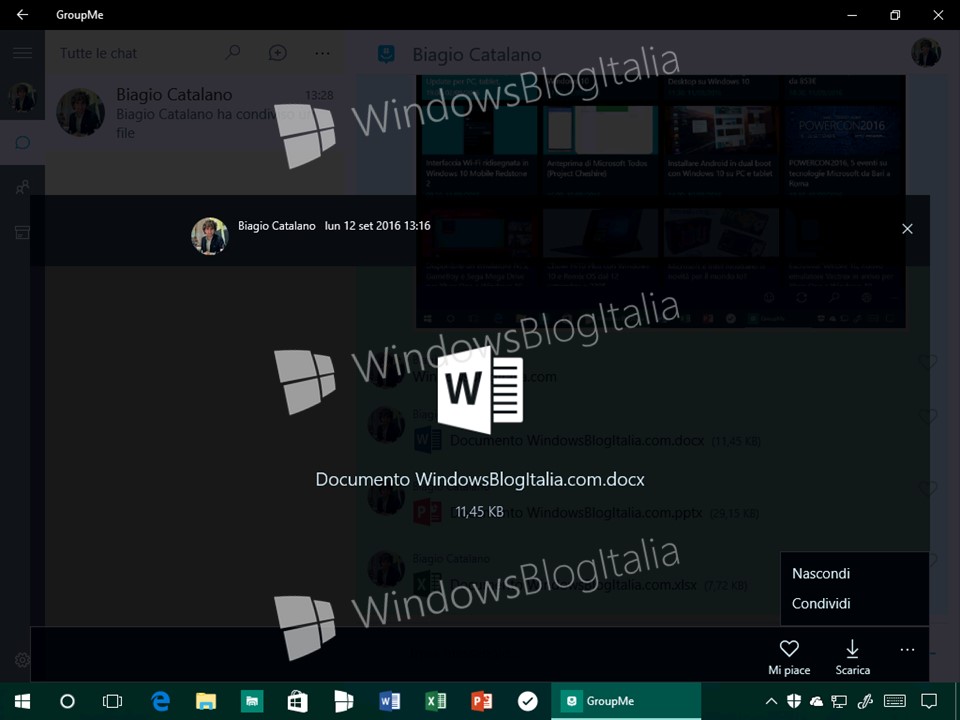The width and height of the screenshot is (960, 720).
Task: Open the user profile picture in sidebar
Action: 22,97
